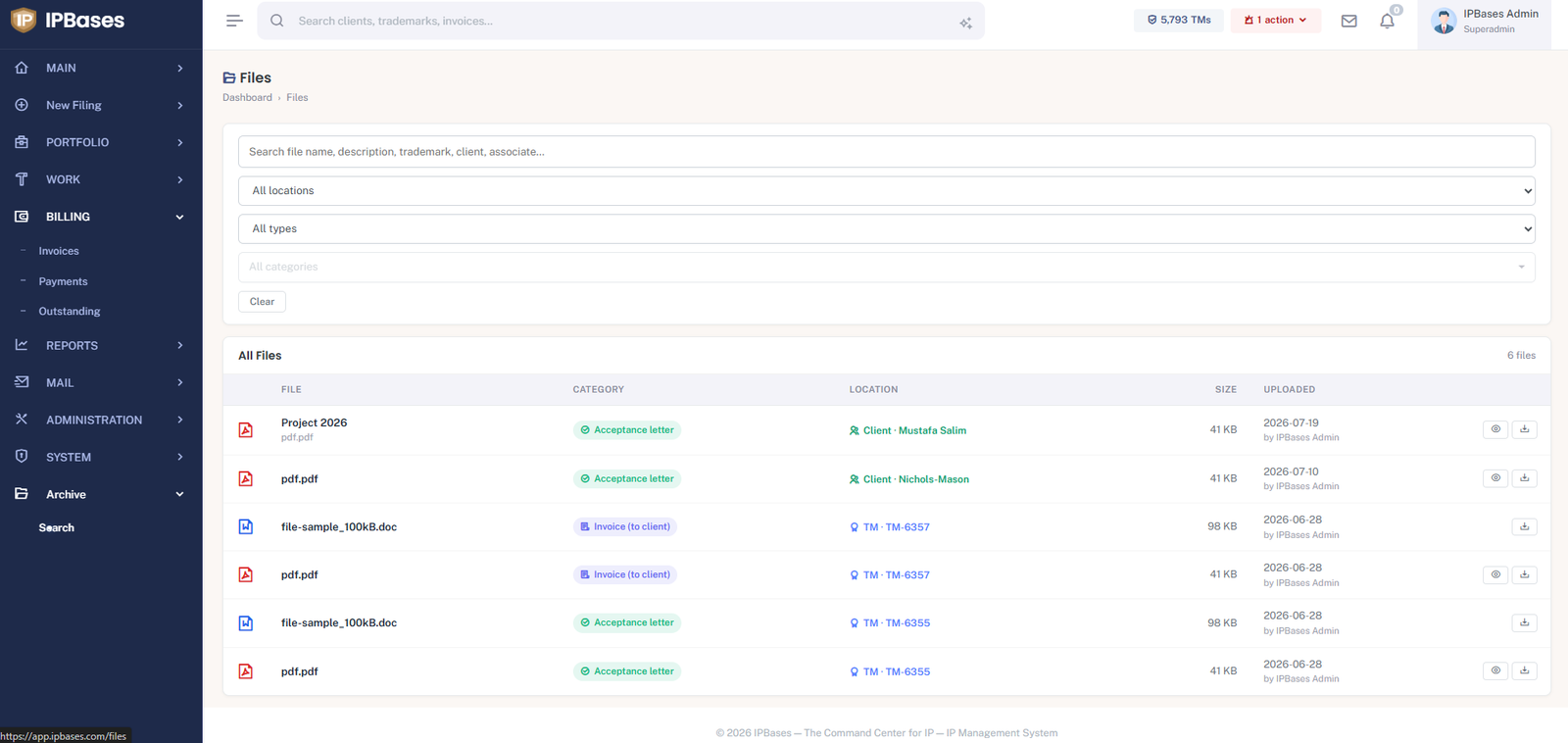Viewport: 1568px width, 743px height.
Task: Open the notifications bell
Action: point(1387,21)
